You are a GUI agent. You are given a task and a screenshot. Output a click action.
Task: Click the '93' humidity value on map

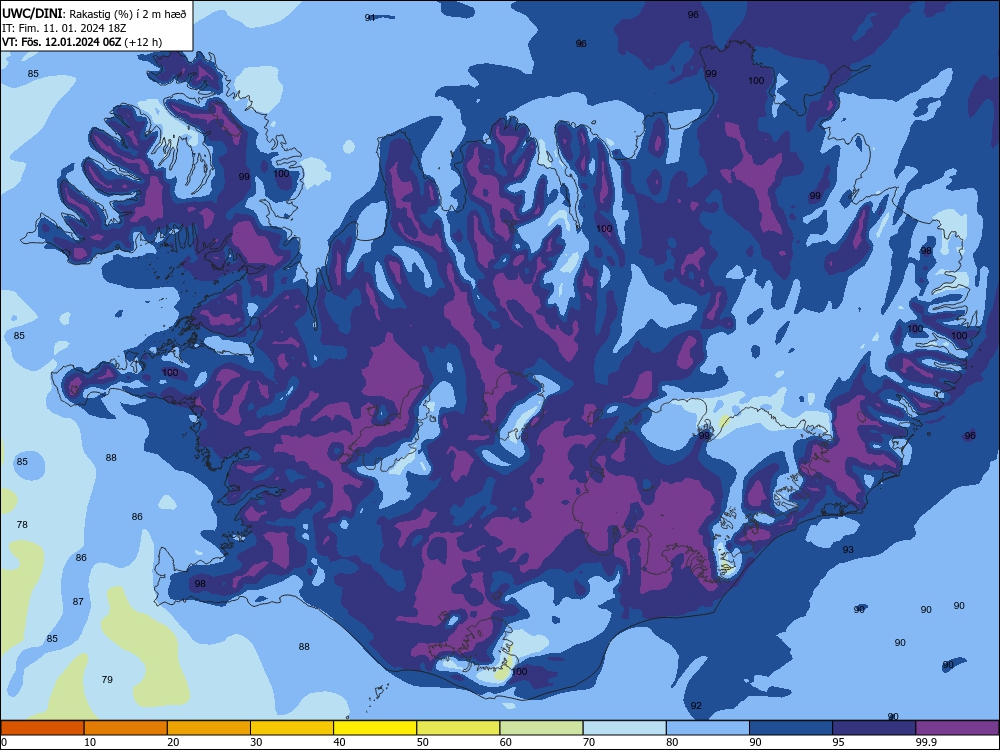click(x=848, y=549)
